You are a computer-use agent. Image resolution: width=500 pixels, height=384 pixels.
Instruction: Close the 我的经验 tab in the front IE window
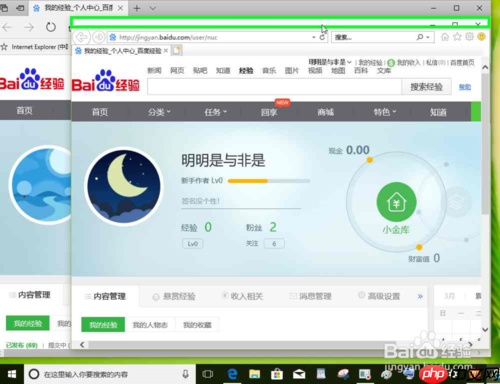point(166,51)
